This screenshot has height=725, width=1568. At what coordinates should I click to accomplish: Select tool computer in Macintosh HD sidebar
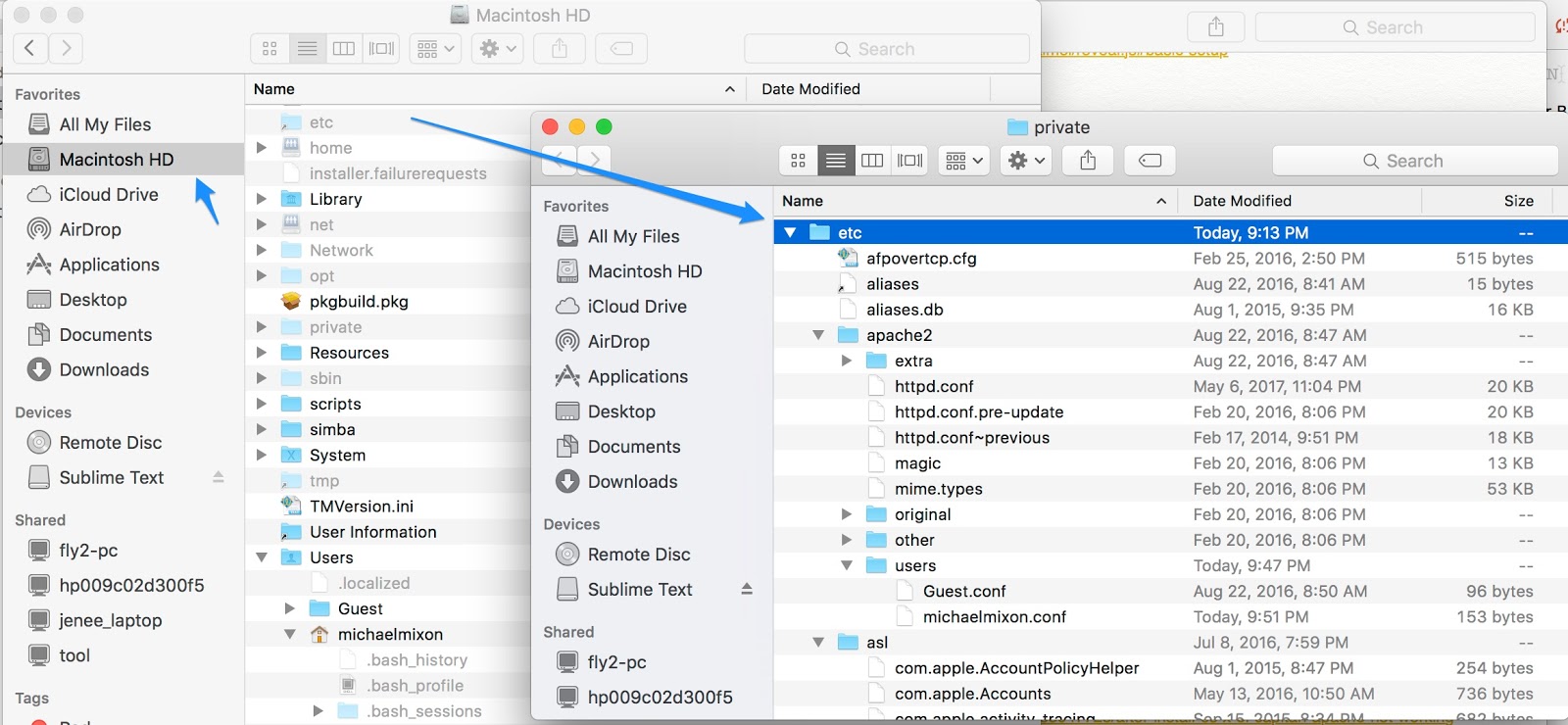(x=74, y=656)
